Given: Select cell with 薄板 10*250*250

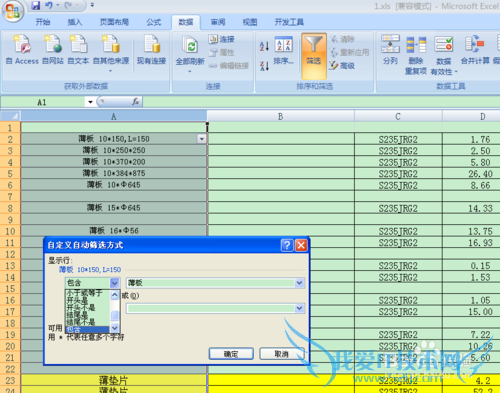Looking at the screenshot, I should 114,151.
